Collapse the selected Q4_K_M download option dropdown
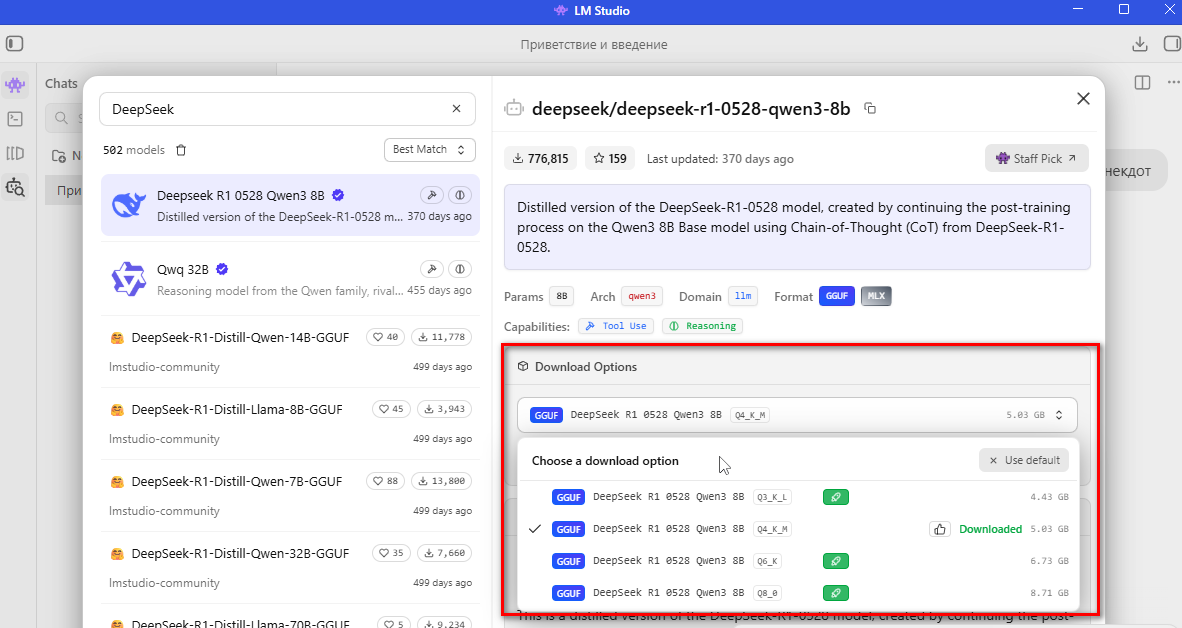The image size is (1182, 628). (797, 415)
